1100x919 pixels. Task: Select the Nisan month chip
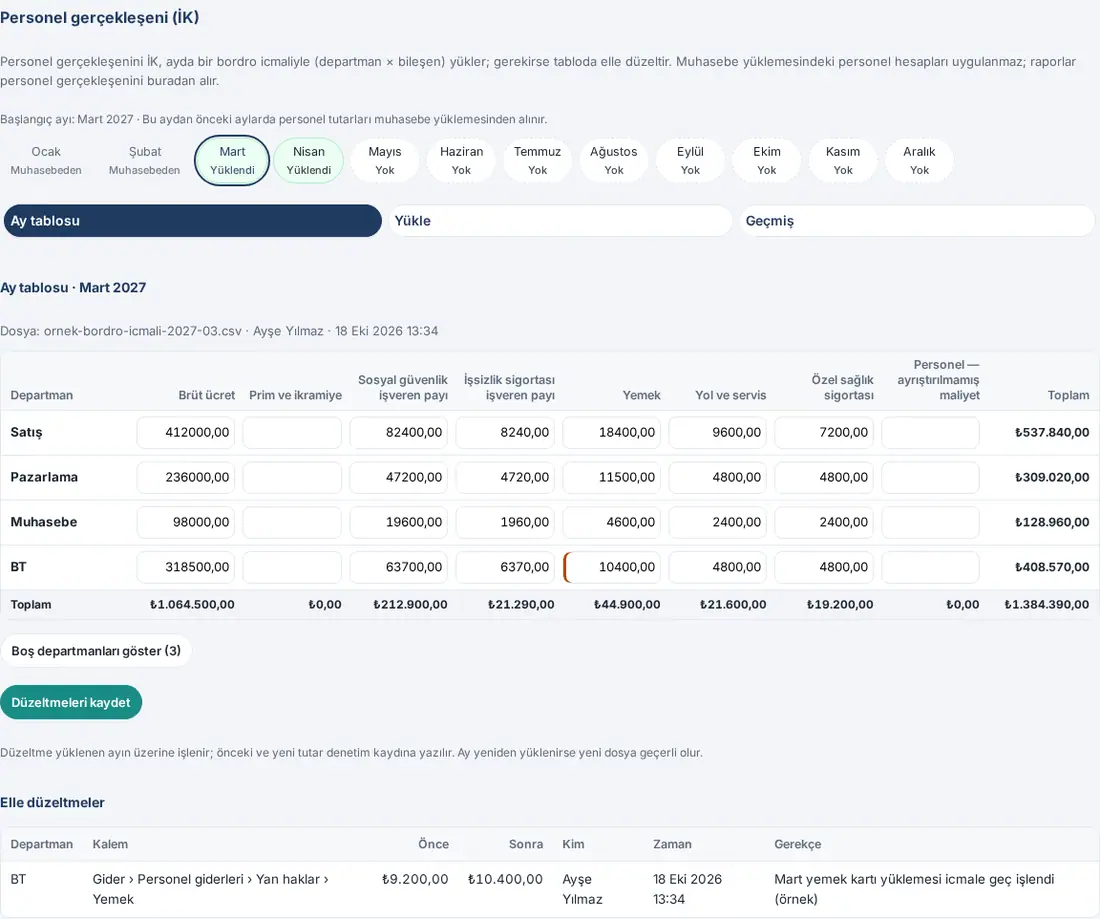[309, 161]
